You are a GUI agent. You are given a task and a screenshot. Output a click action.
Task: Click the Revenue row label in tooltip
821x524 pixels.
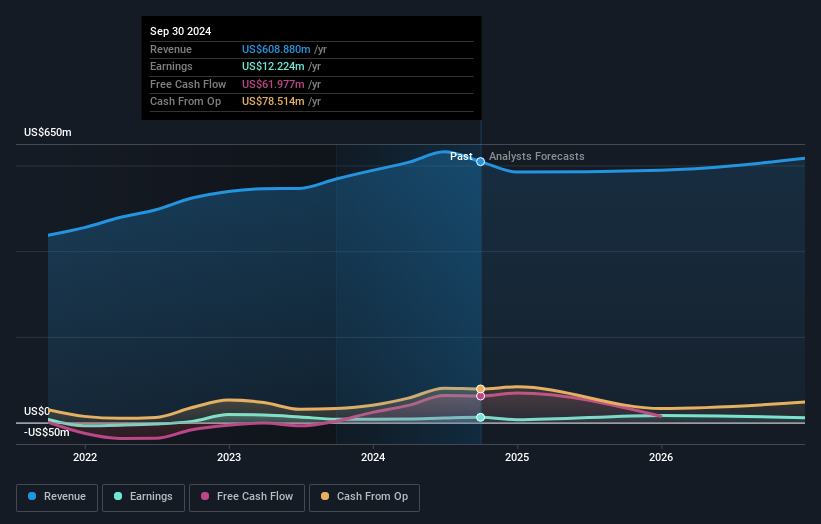[x=171, y=49]
